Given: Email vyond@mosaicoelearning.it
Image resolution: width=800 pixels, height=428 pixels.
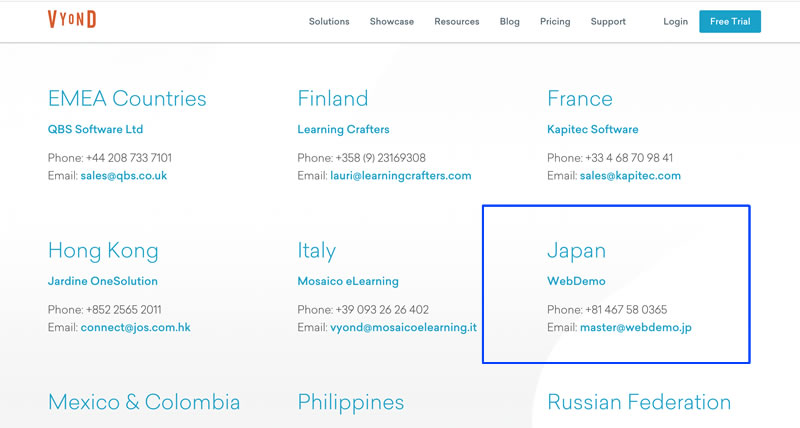Looking at the screenshot, I should tap(404, 328).
